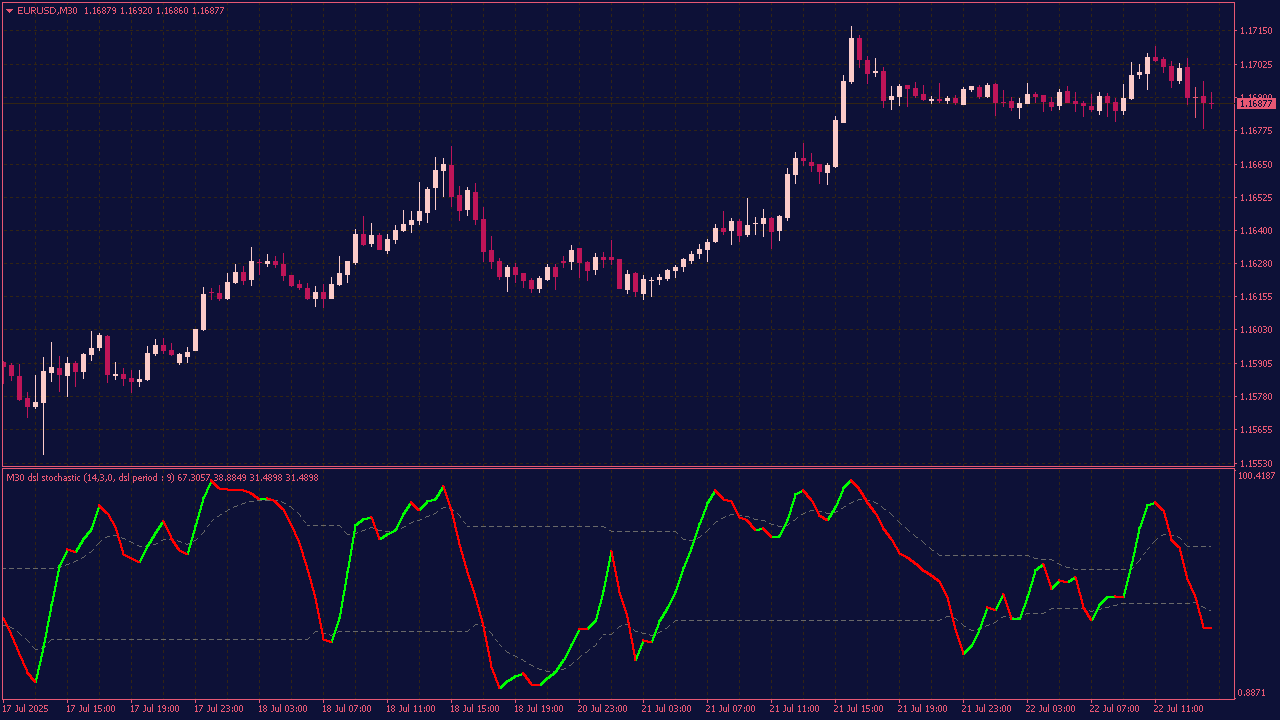Select the 22 Jul 11:00 time label
This screenshot has width=1280, height=720.
click(1179, 709)
